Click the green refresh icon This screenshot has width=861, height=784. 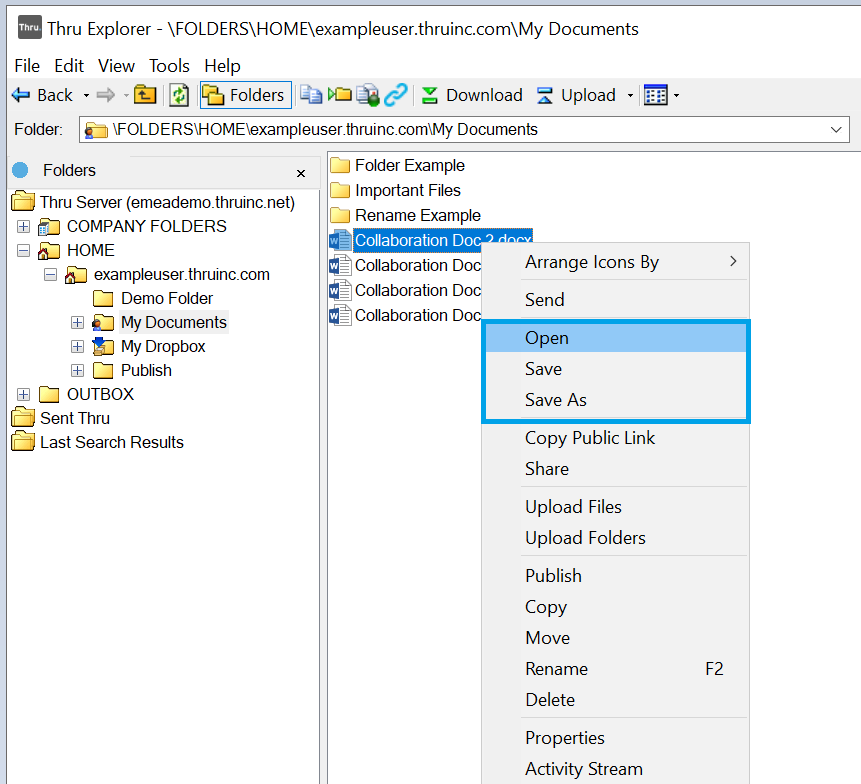[x=178, y=95]
